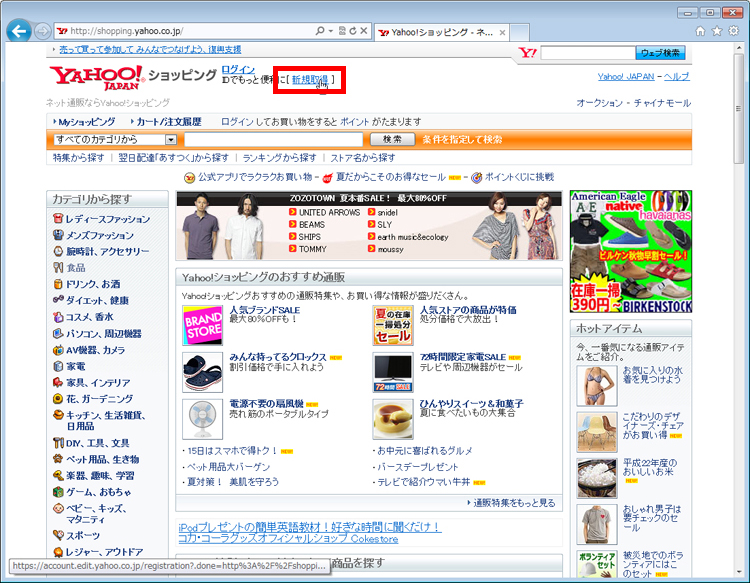Click the ダイエット、健康 category icon
Viewport: 750px width, 583px height.
58,300
